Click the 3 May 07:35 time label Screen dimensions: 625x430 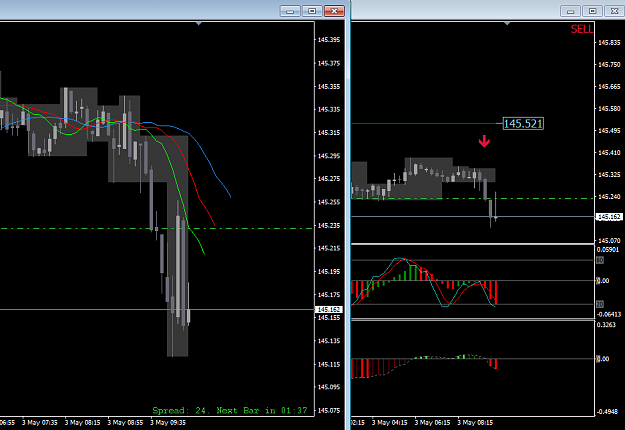pos(39,422)
